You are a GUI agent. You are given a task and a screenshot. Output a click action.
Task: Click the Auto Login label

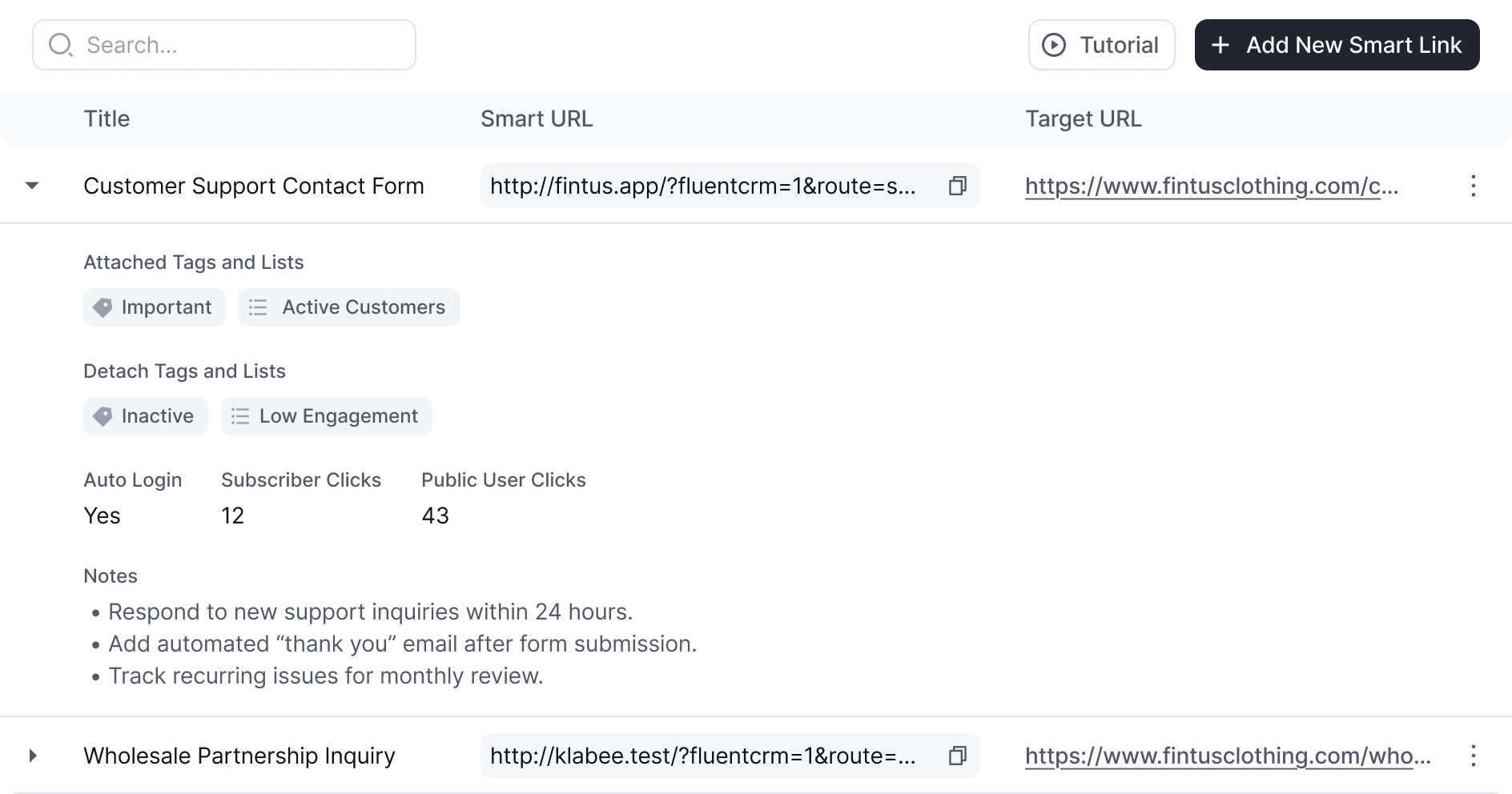[133, 480]
